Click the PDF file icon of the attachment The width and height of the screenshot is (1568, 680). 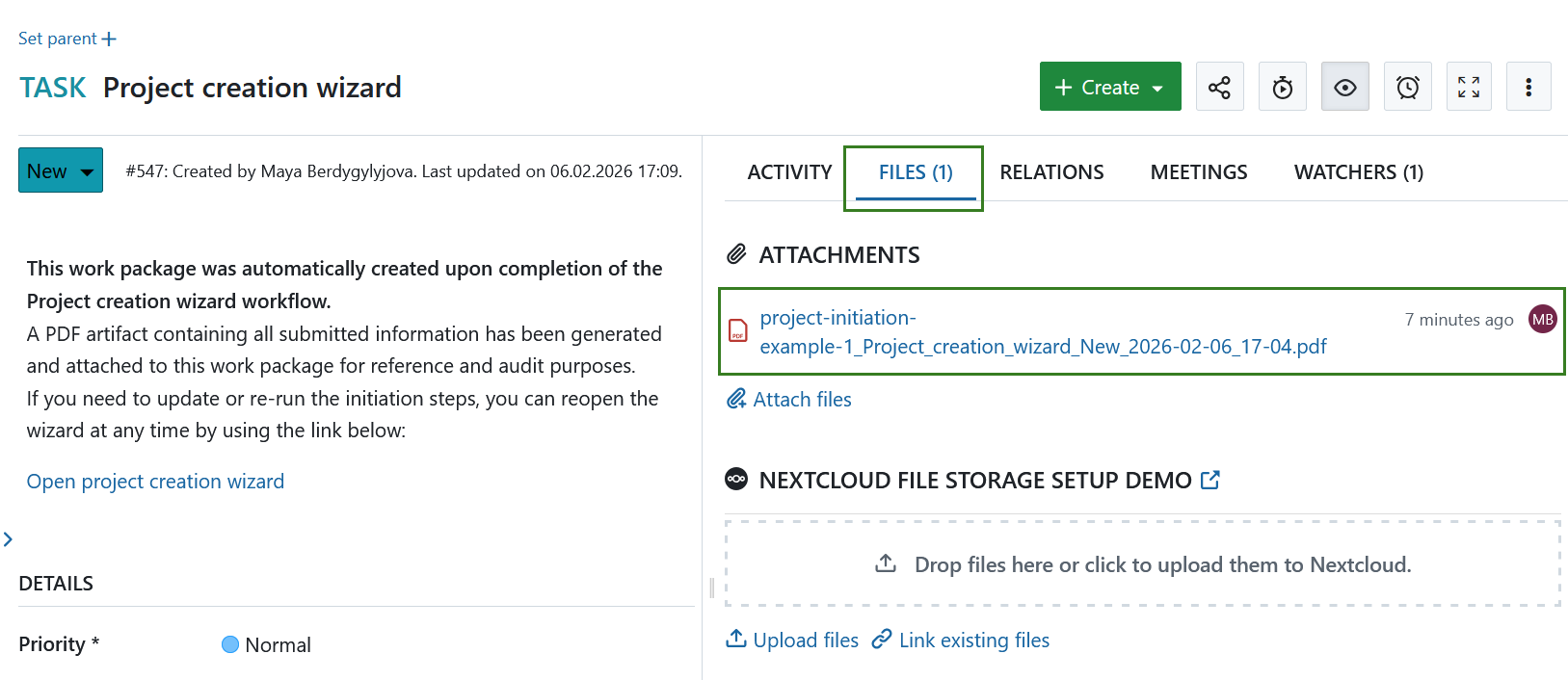click(738, 331)
